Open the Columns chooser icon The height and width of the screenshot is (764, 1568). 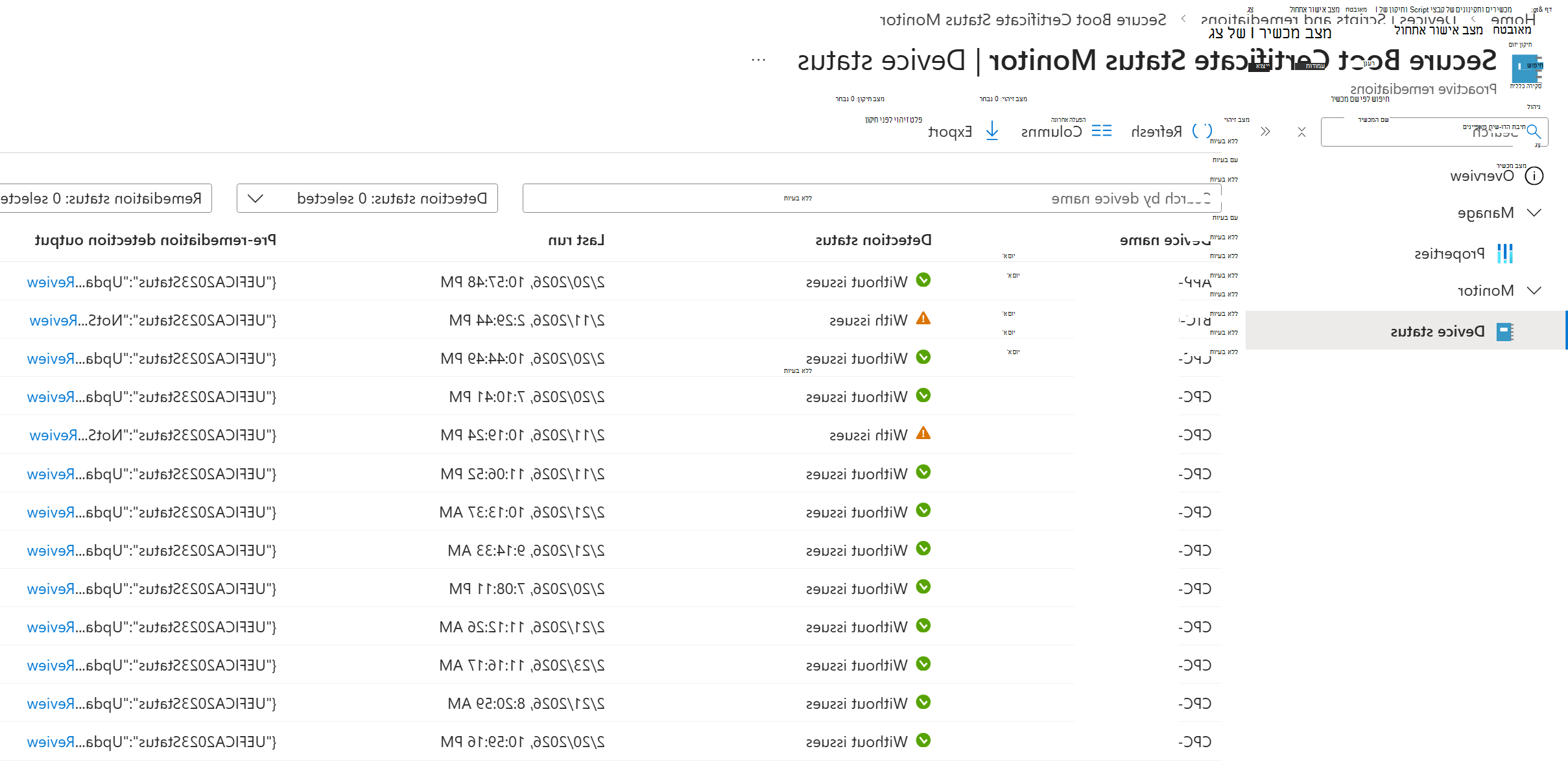point(1102,132)
